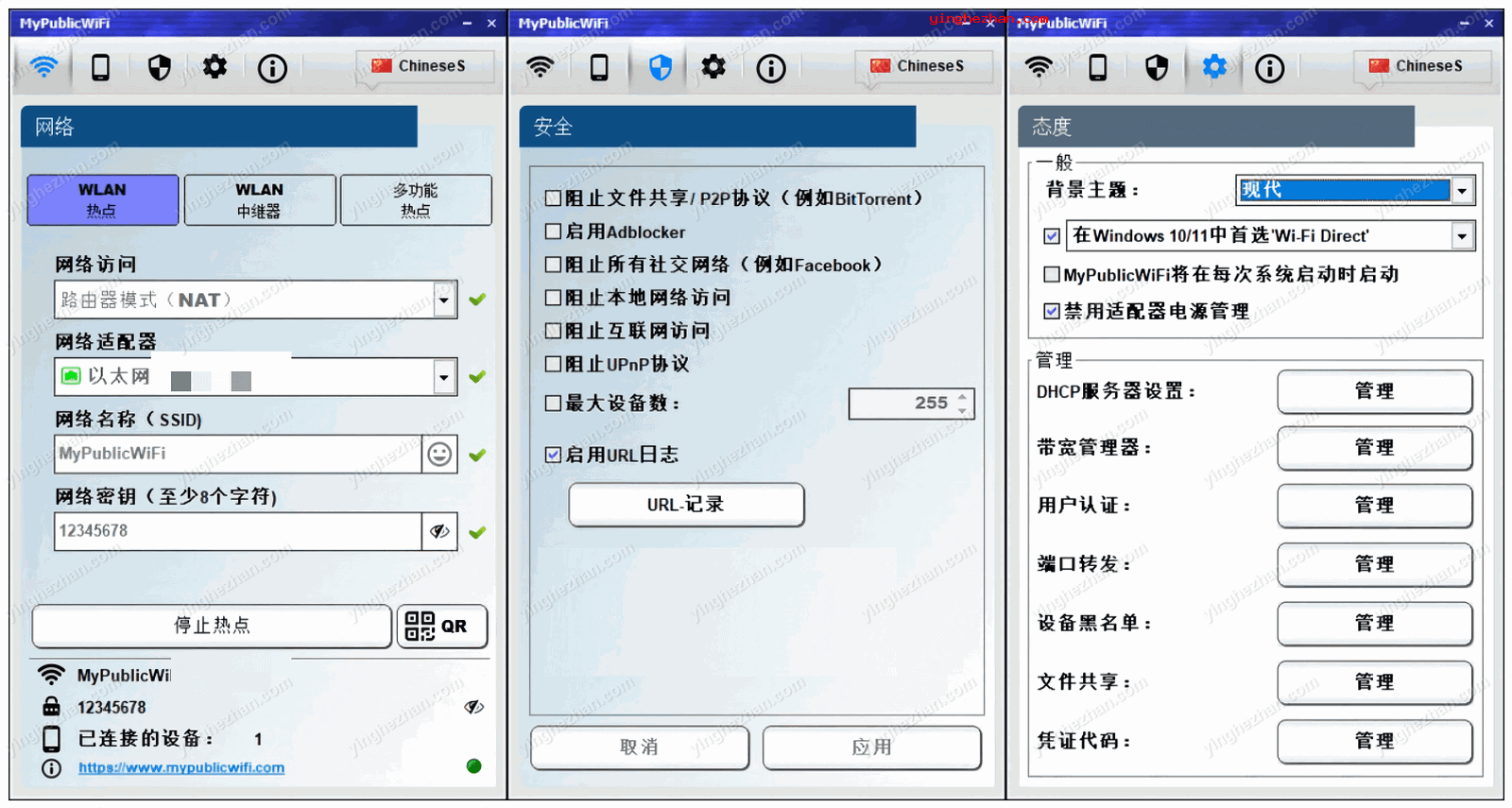This screenshot has width=1512, height=808.
Task: Select blue gear icon in right window
Action: [1214, 67]
